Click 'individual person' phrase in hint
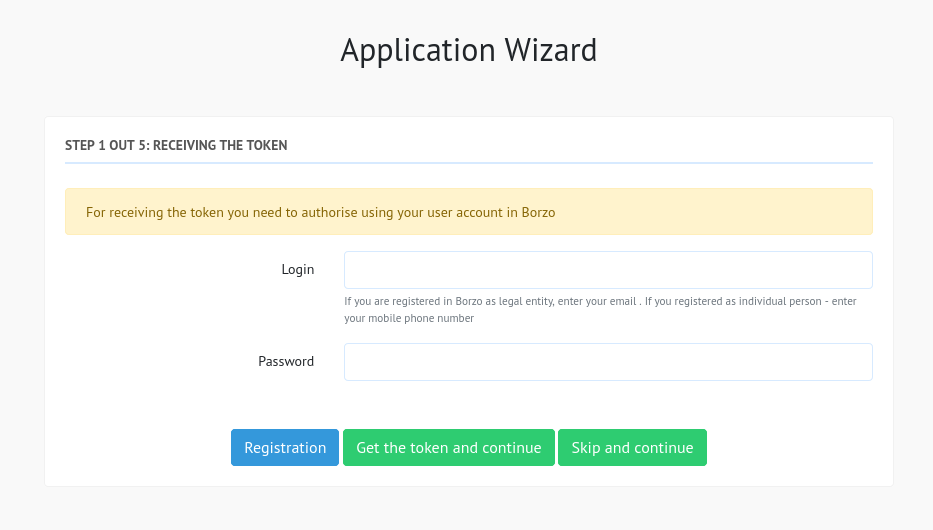 coord(779,301)
